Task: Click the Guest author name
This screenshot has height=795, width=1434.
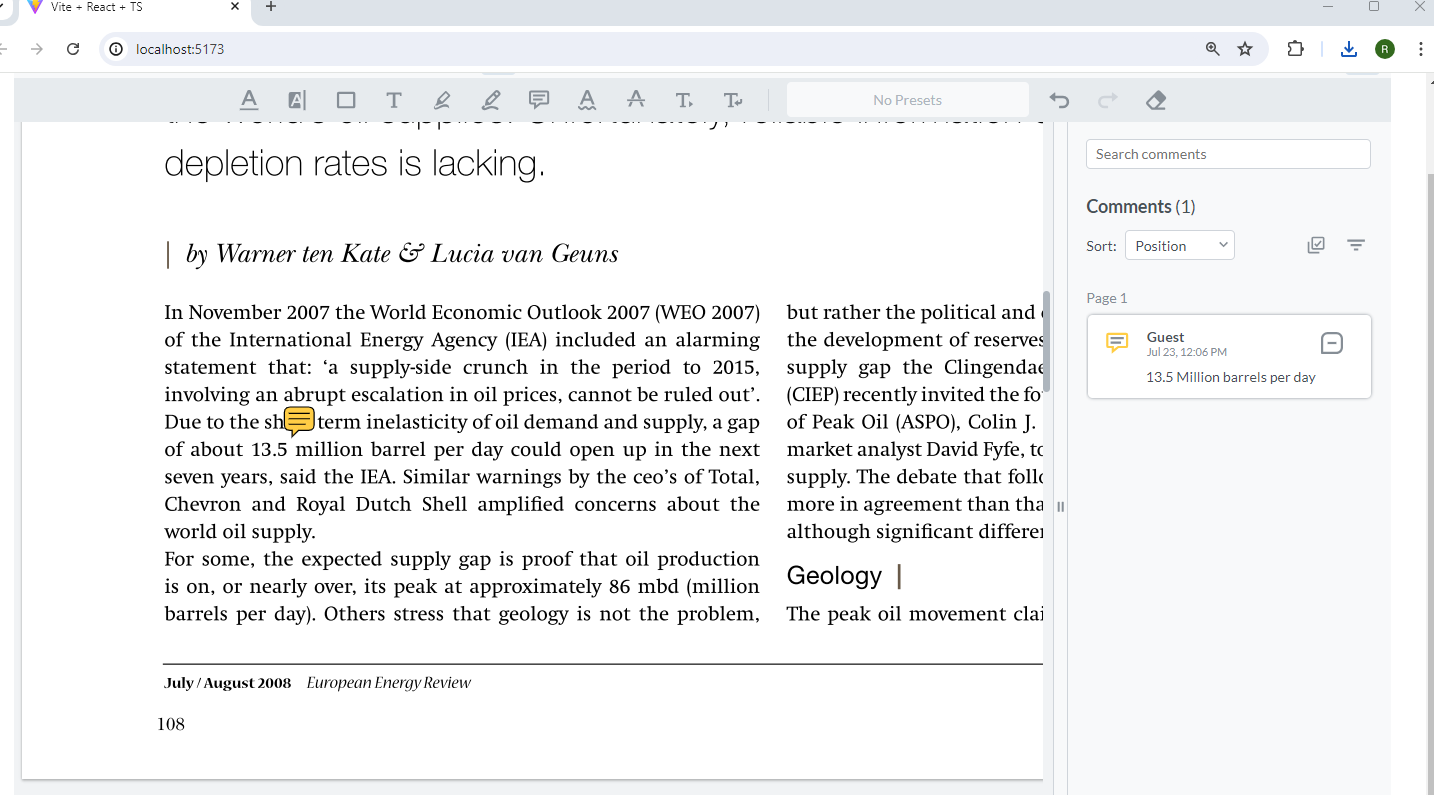Action: point(1165,337)
